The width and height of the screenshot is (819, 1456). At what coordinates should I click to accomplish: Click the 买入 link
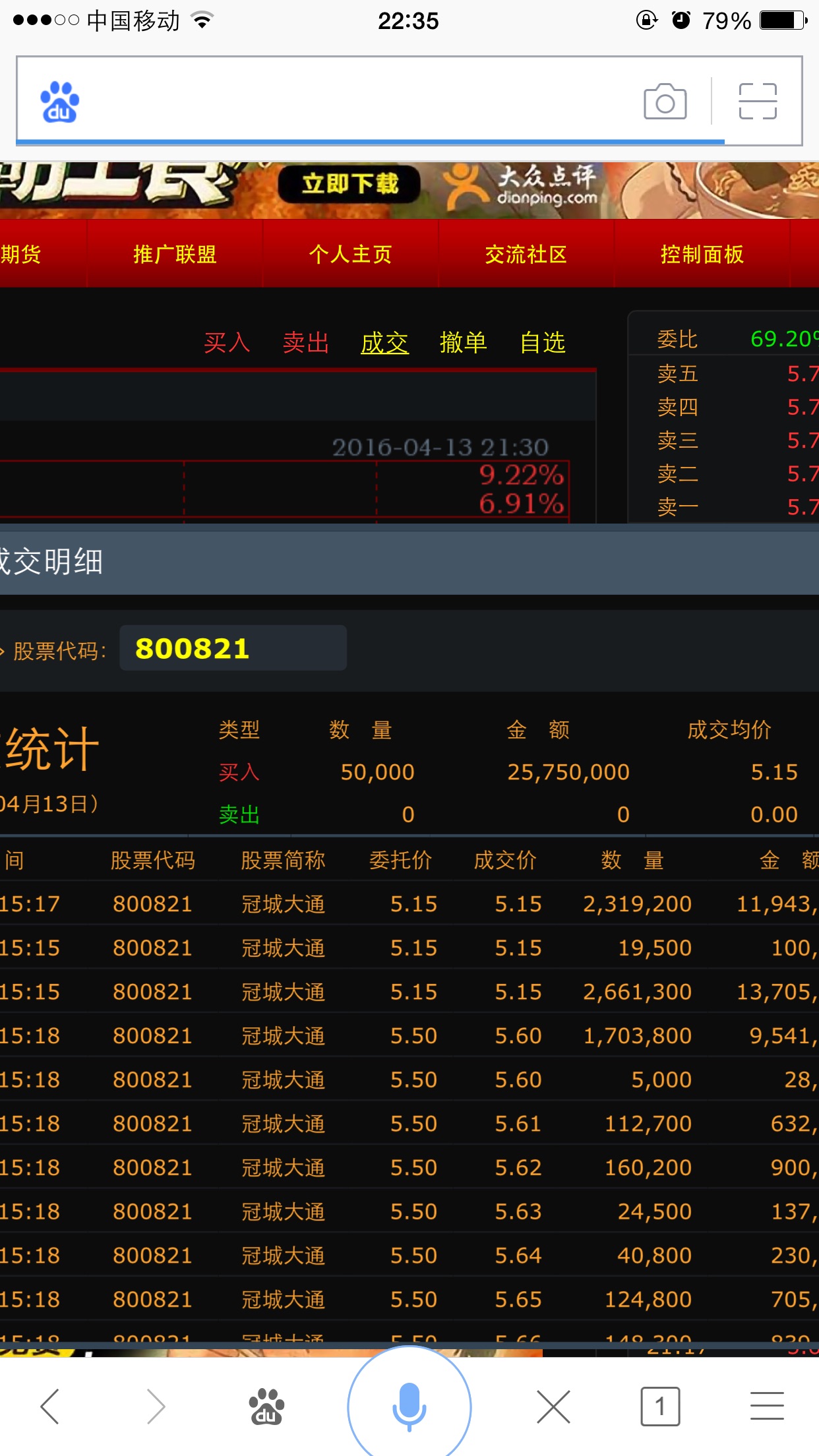227,343
